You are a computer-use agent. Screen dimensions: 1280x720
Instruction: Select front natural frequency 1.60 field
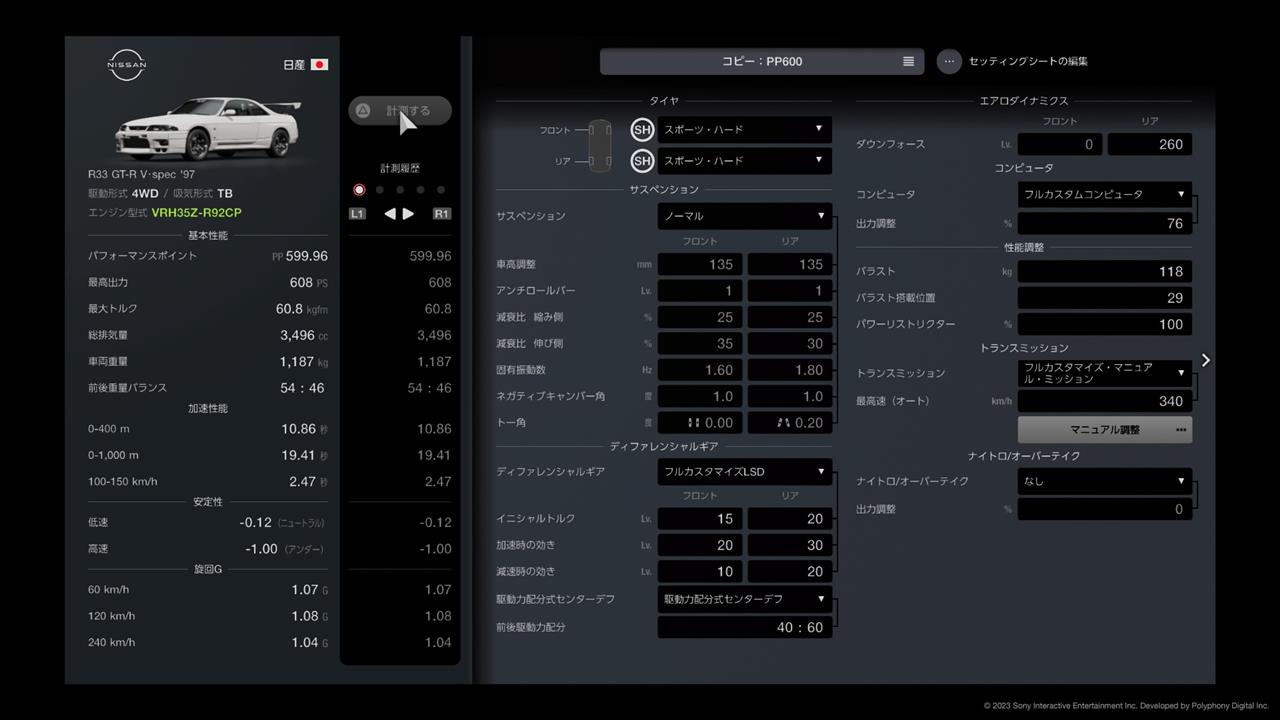[x=700, y=370]
